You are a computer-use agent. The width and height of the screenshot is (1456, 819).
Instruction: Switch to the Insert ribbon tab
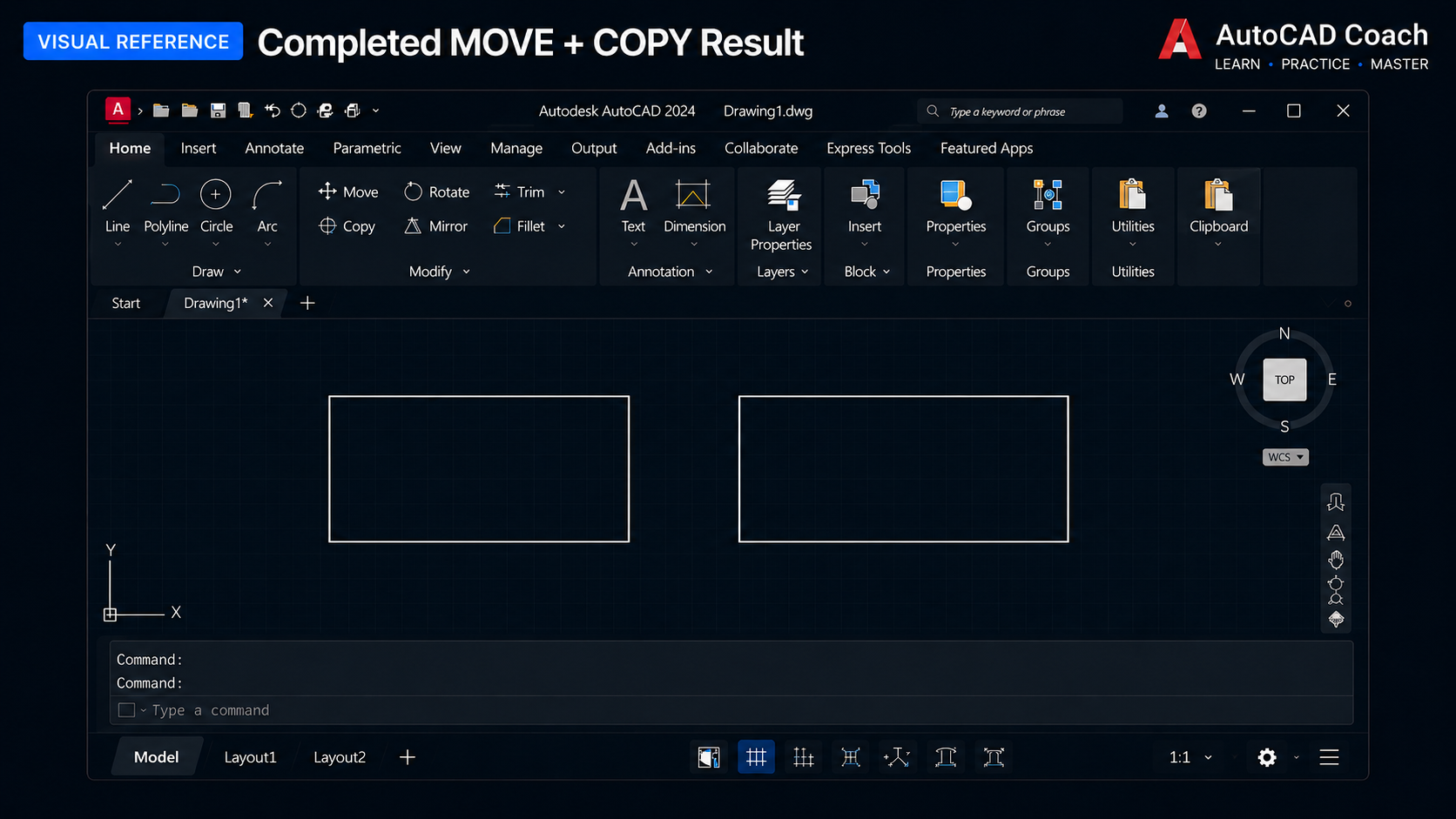pyautogui.click(x=199, y=148)
